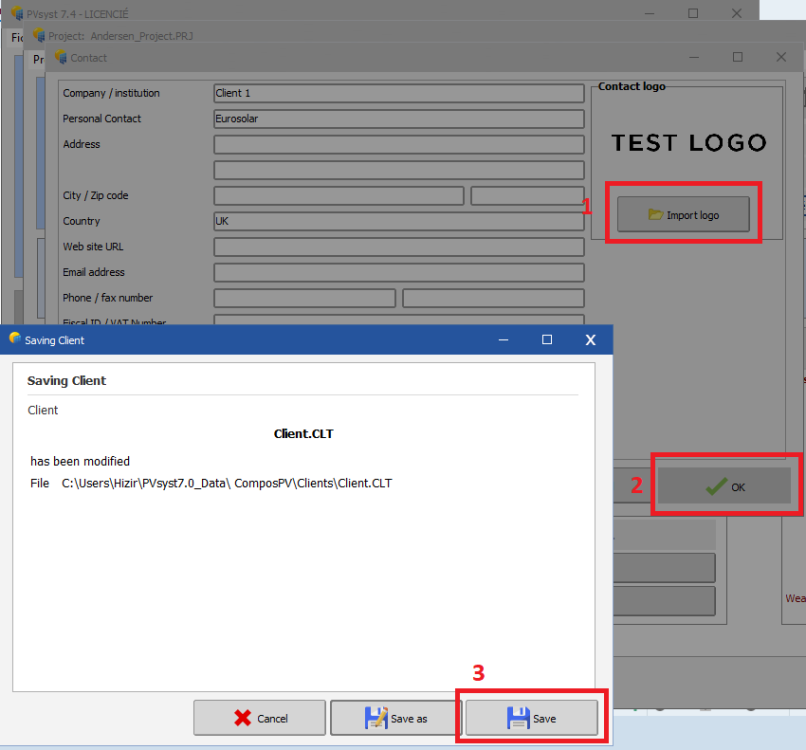Viewport: 806px width, 750px height.
Task: Click the Import logo button
Action: point(683,215)
